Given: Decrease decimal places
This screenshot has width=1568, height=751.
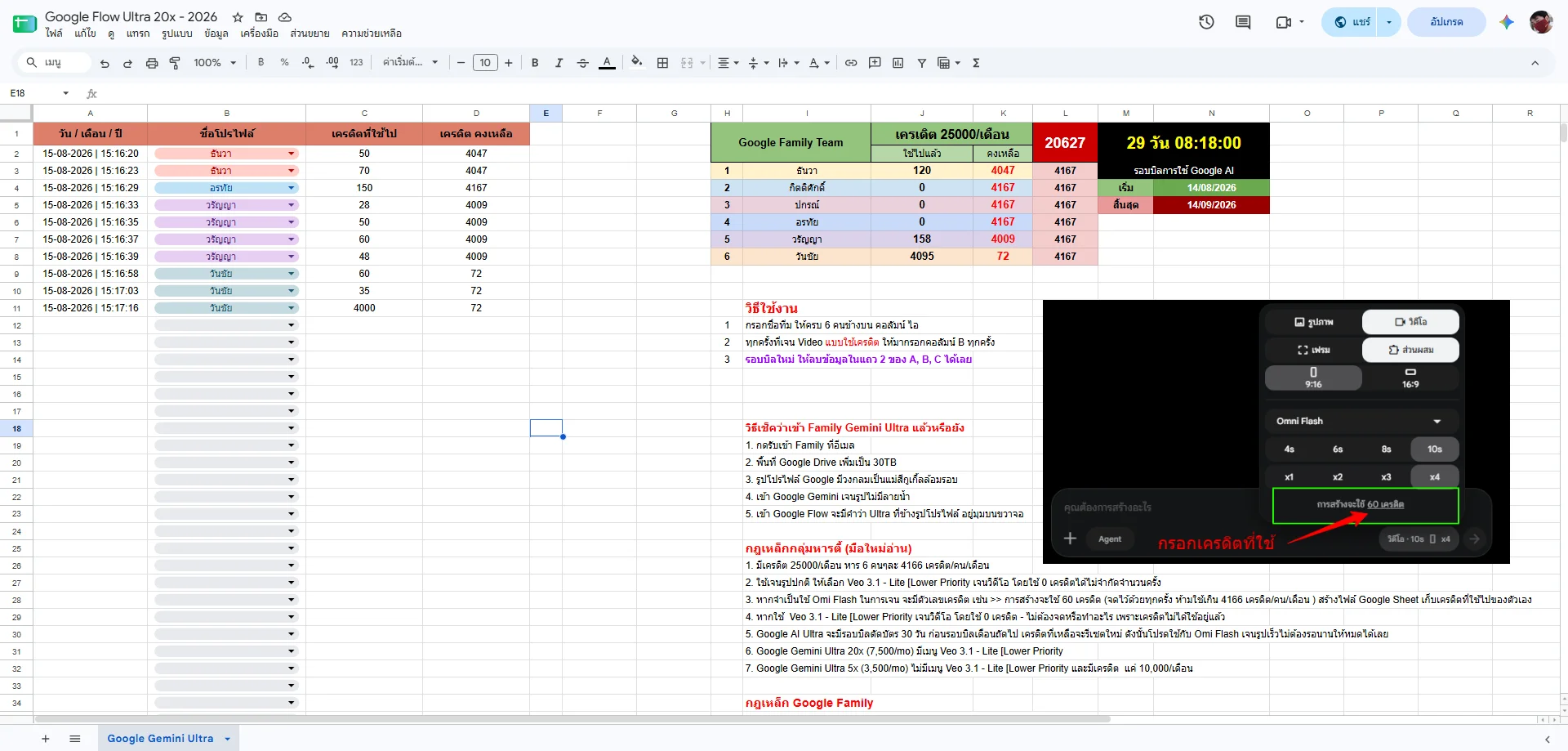Looking at the screenshot, I should (x=308, y=63).
